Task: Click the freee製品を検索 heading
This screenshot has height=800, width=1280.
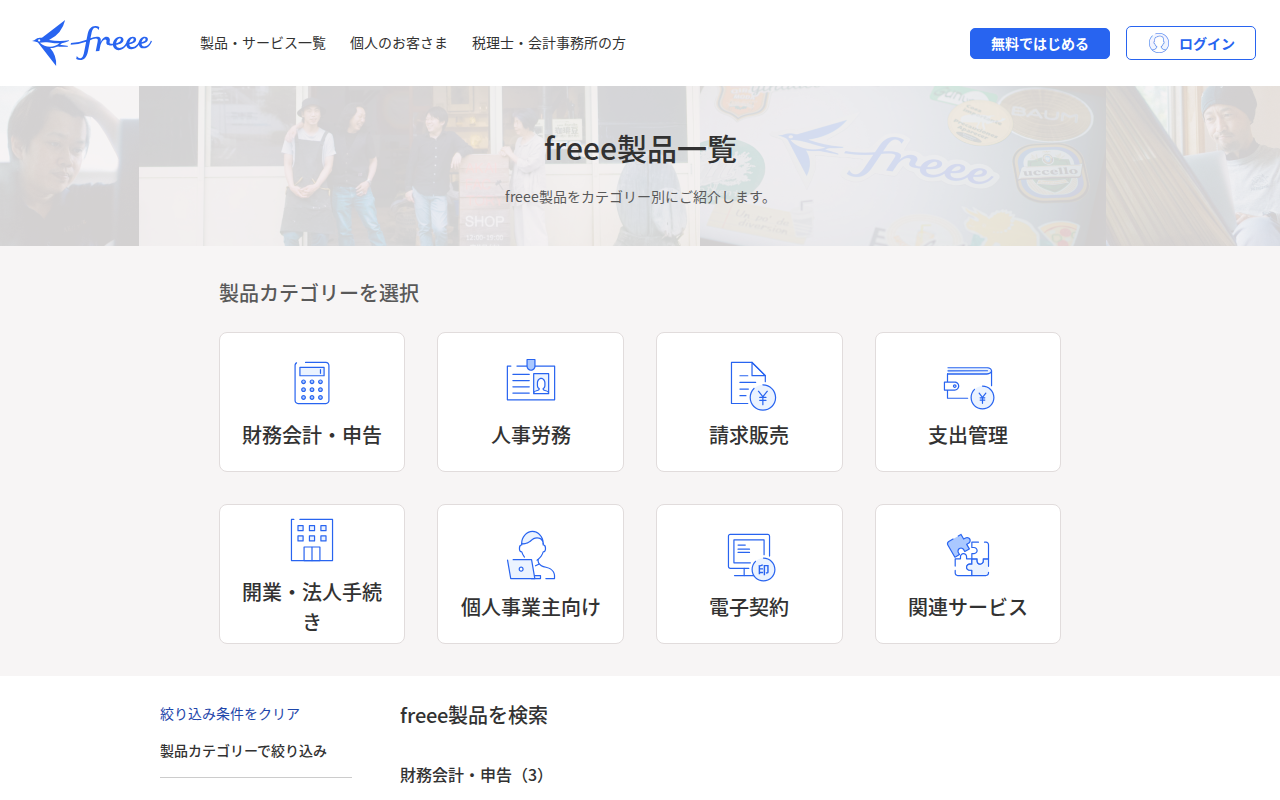Action: pyautogui.click(x=474, y=715)
